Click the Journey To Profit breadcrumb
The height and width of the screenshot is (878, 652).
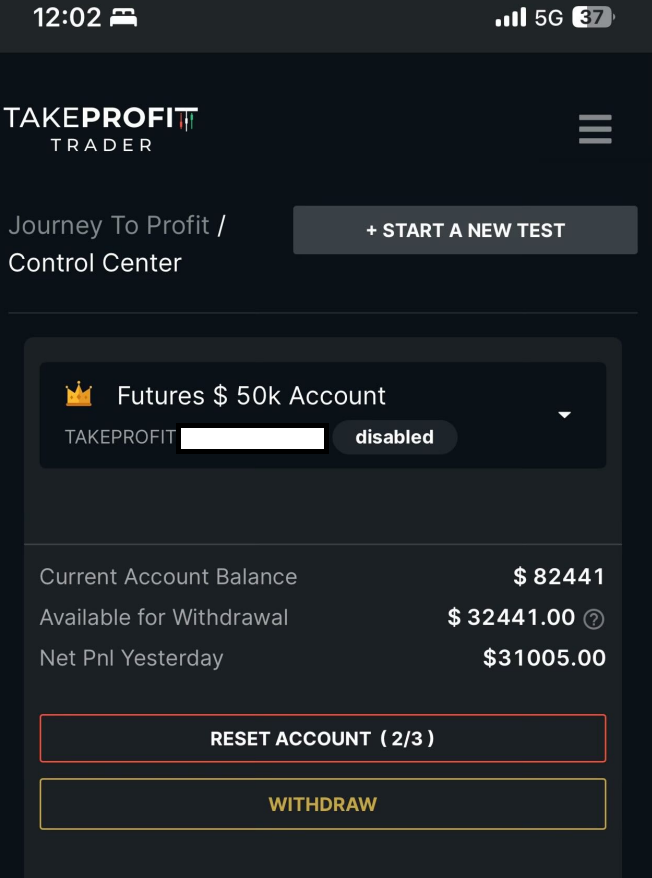click(109, 225)
